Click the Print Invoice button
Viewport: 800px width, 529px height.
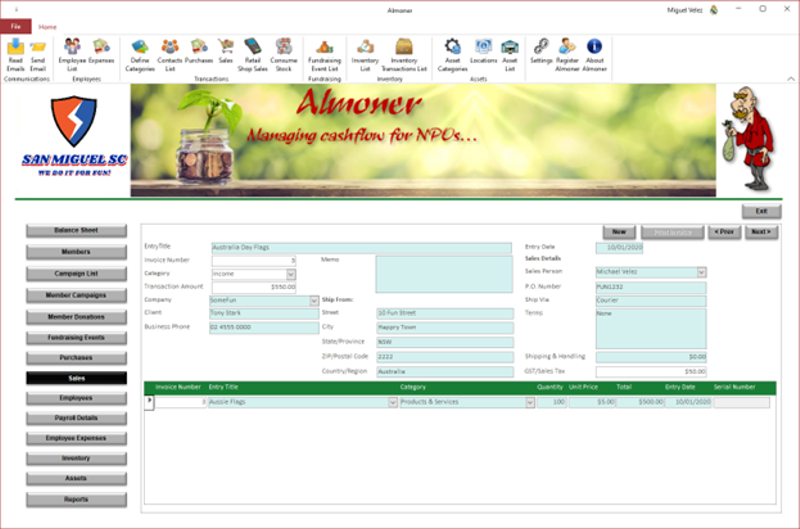point(672,233)
